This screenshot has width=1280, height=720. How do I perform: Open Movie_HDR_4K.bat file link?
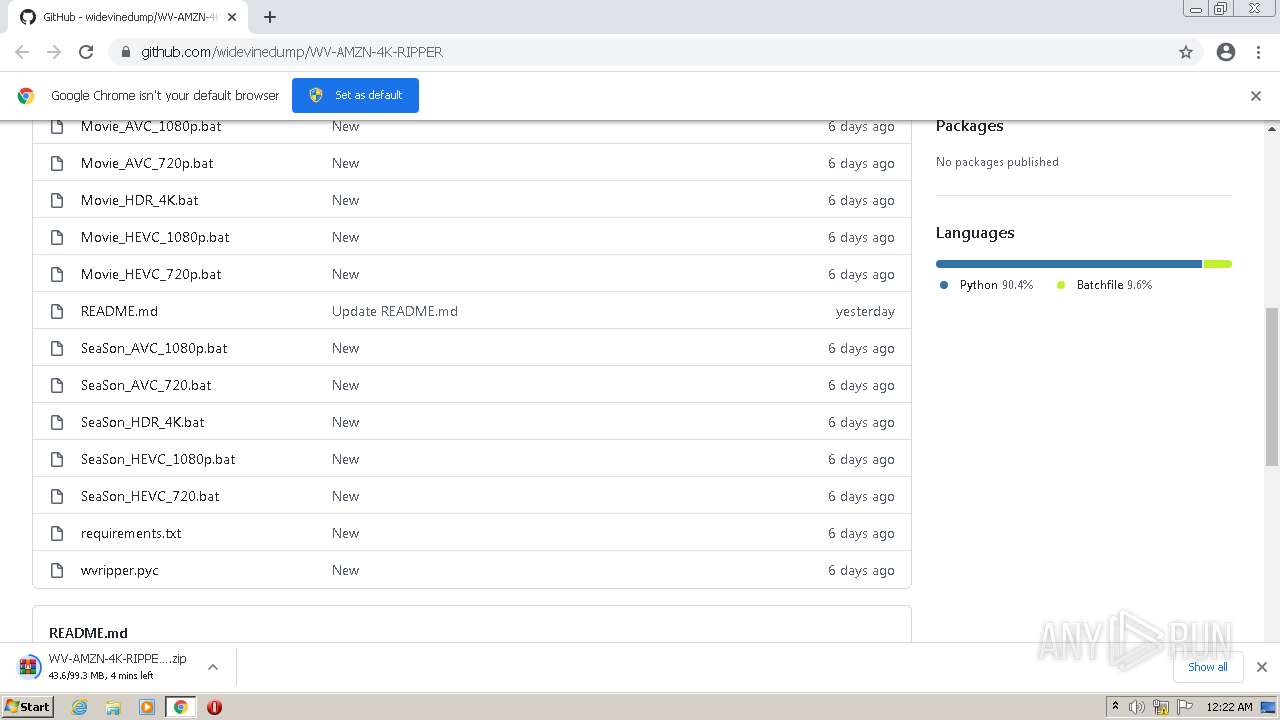point(139,200)
